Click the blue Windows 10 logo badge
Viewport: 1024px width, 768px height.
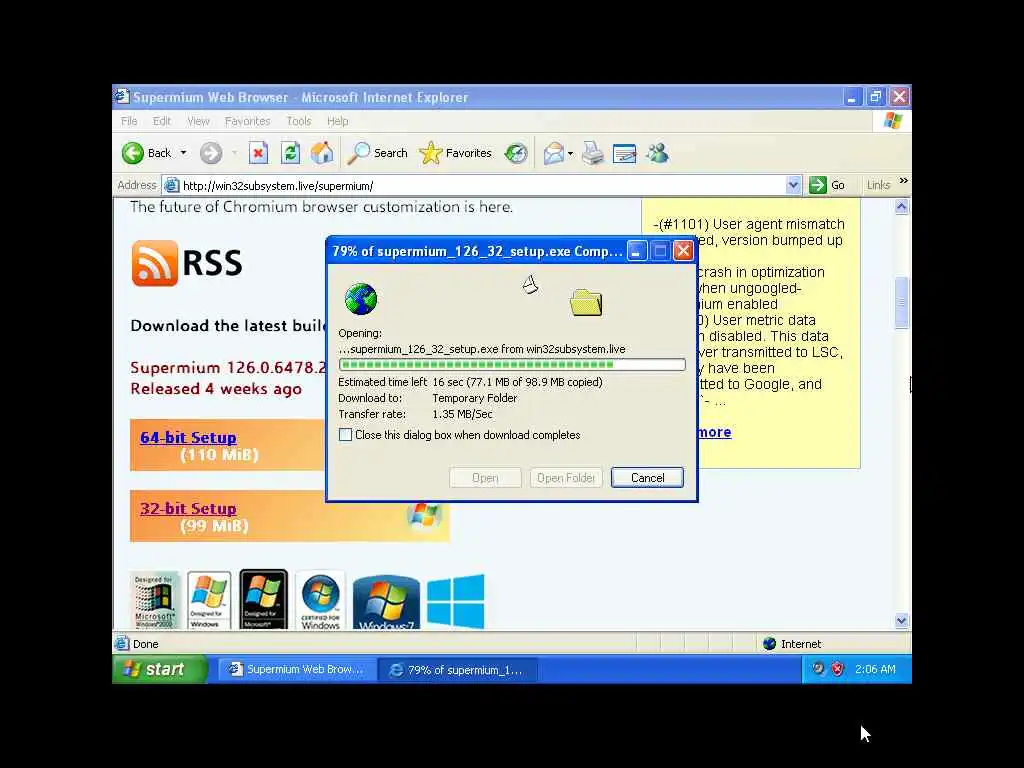[x=456, y=601]
